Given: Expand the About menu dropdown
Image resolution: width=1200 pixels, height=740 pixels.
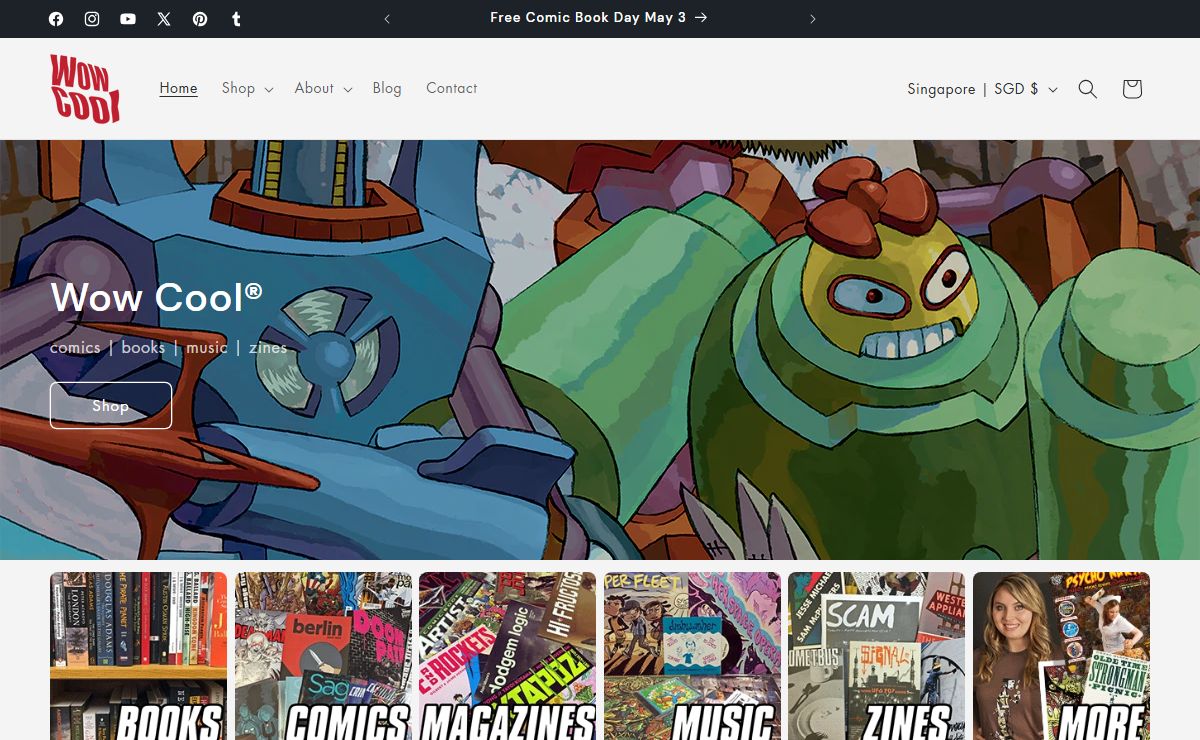Looking at the screenshot, I should coord(323,88).
